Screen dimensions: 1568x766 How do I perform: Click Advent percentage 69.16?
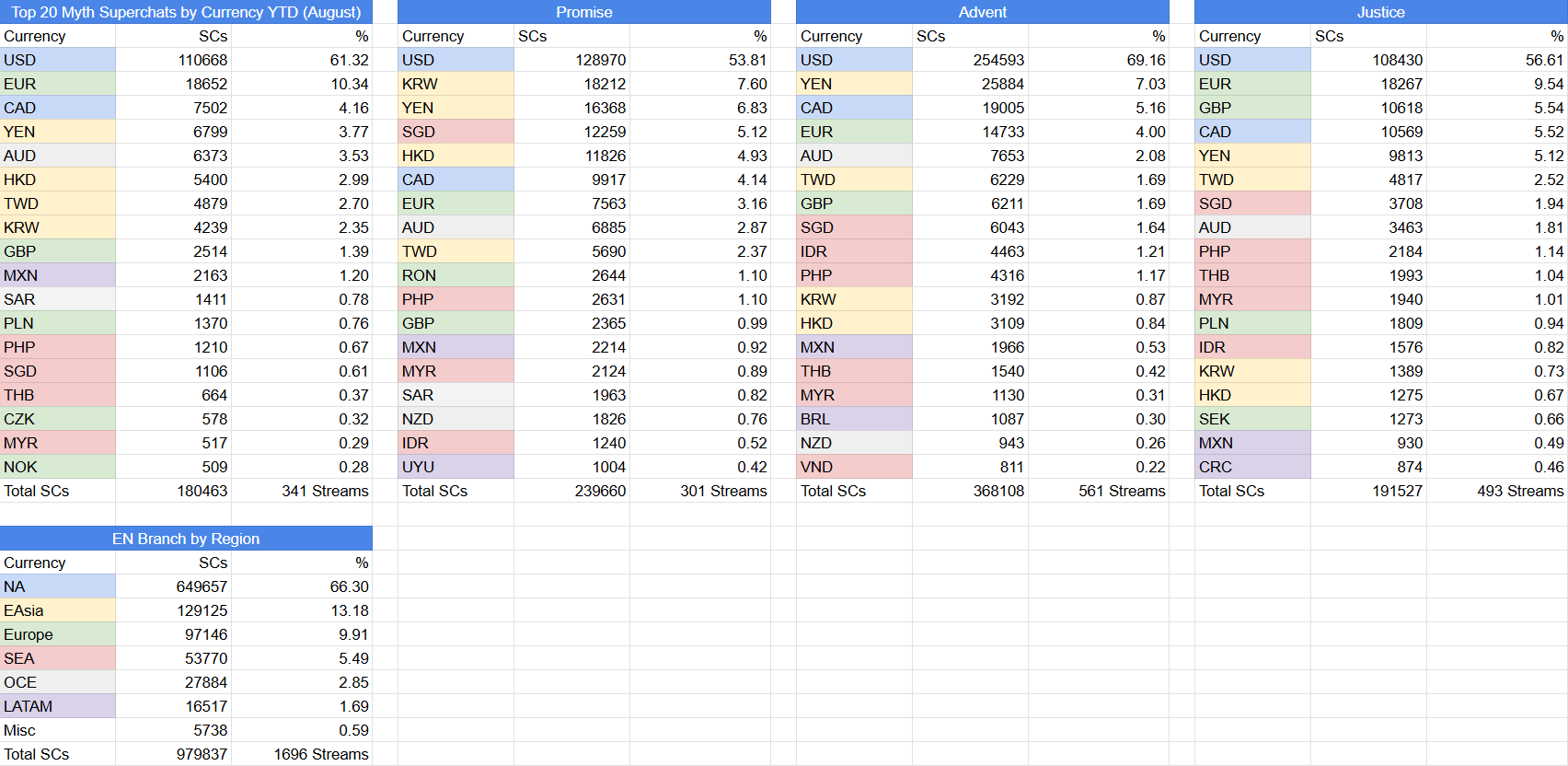1099,60
